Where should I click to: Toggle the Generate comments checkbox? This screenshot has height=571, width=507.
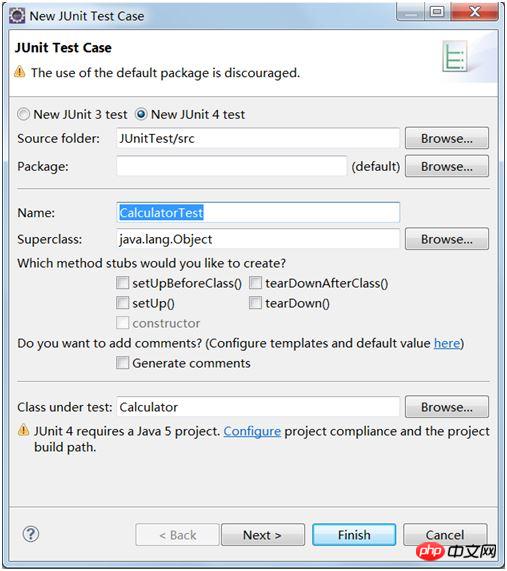click(x=122, y=363)
